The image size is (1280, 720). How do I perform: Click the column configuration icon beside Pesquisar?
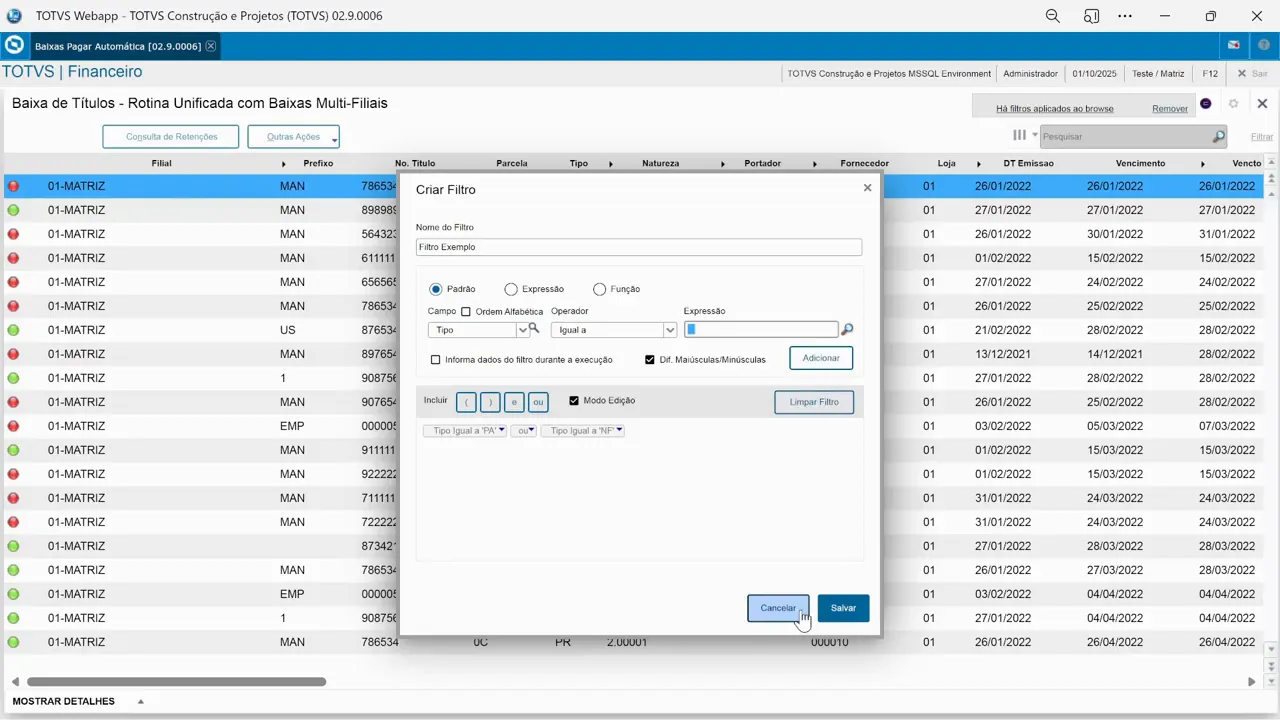tap(1019, 135)
